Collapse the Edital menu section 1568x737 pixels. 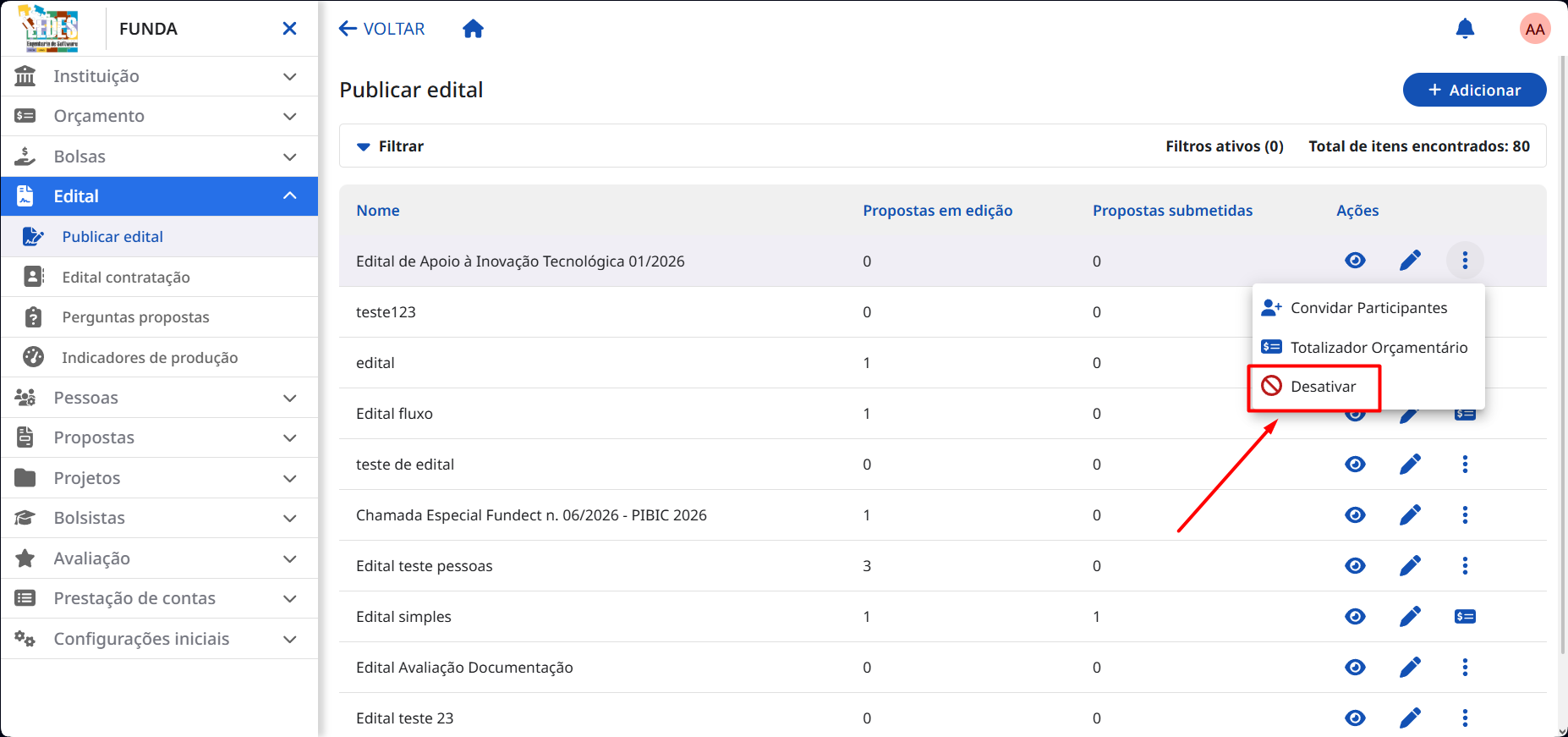pyautogui.click(x=160, y=196)
